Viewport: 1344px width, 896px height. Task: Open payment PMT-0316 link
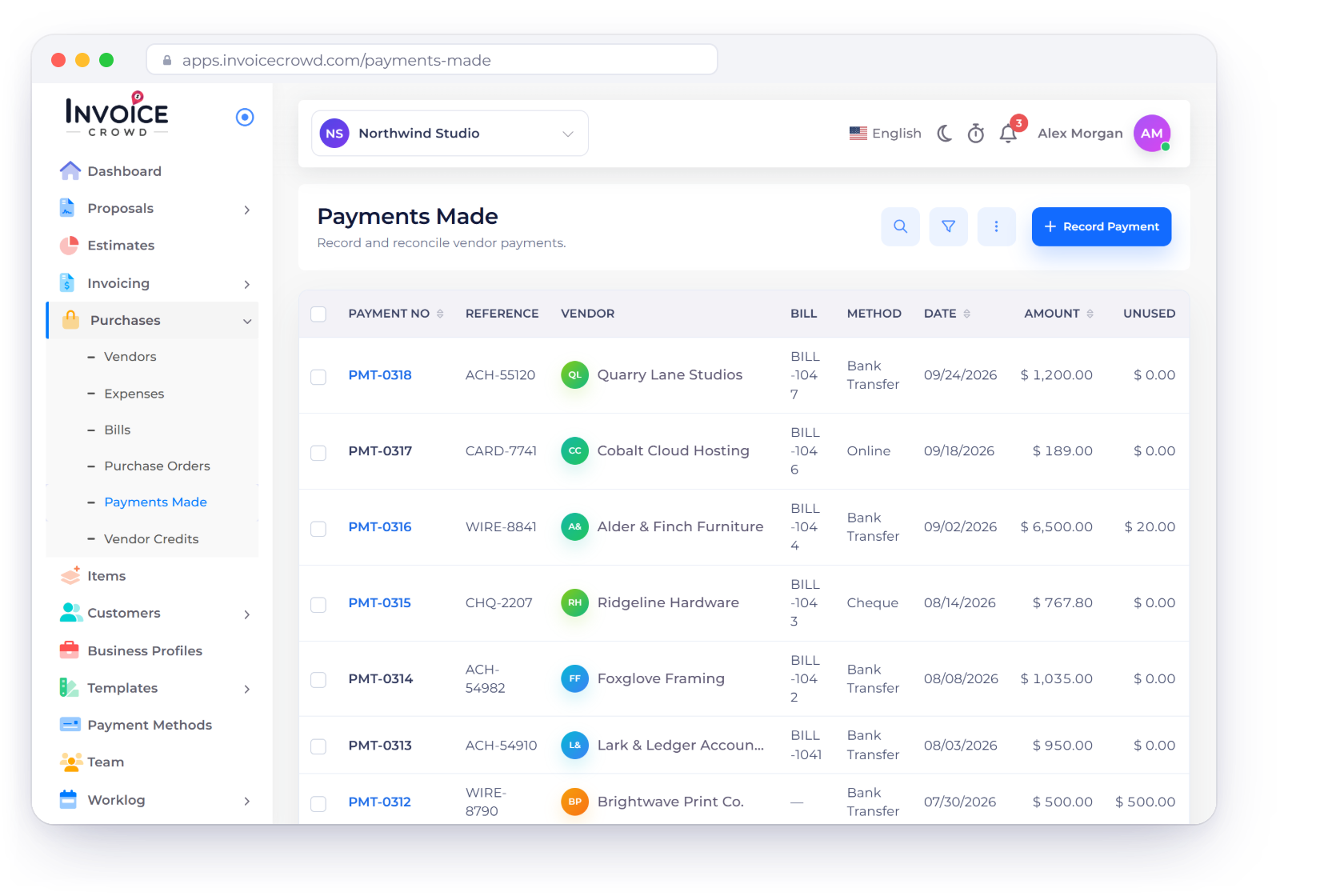click(380, 526)
